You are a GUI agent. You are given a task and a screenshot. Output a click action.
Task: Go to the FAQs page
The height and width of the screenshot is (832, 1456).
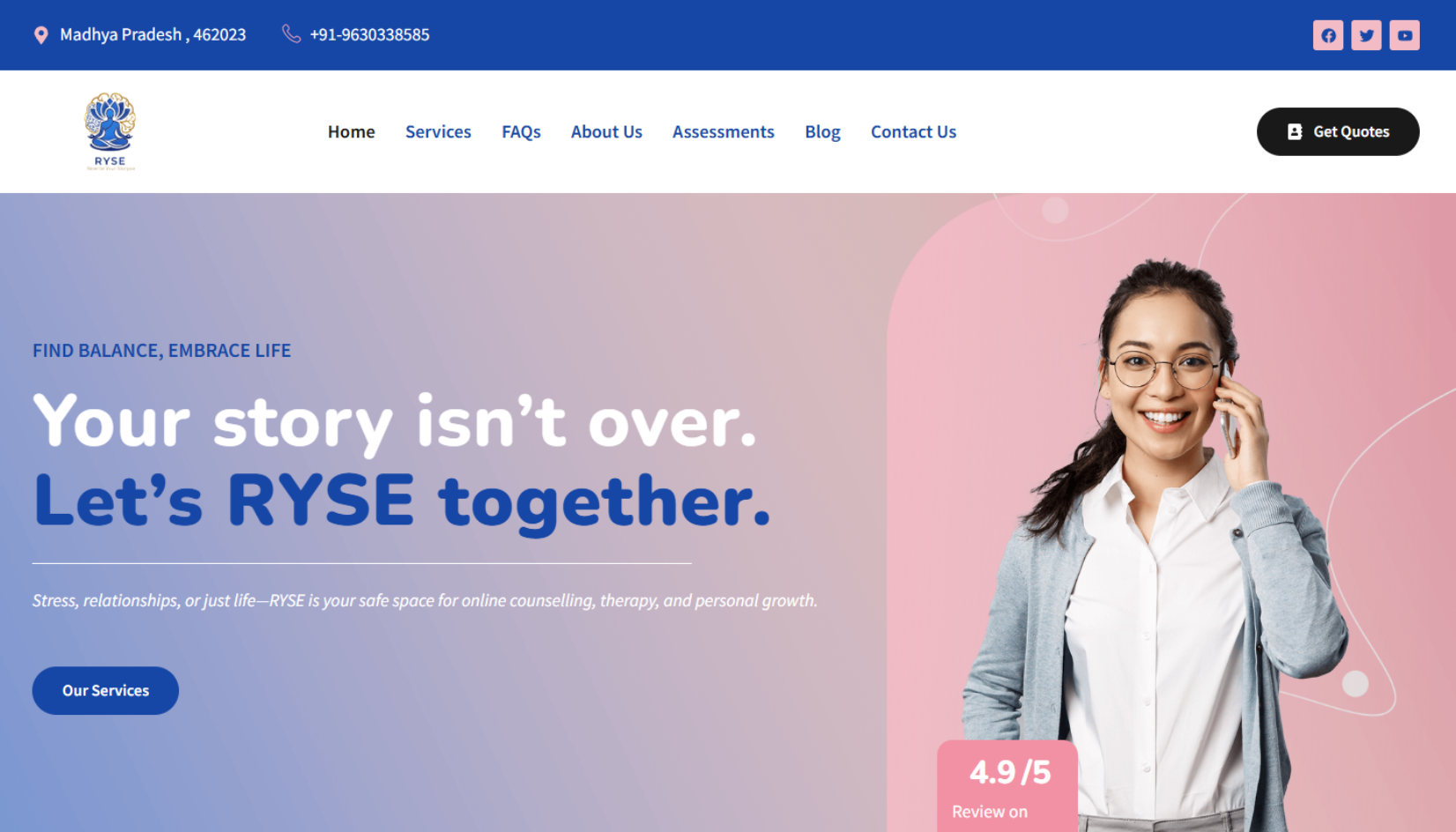(521, 131)
